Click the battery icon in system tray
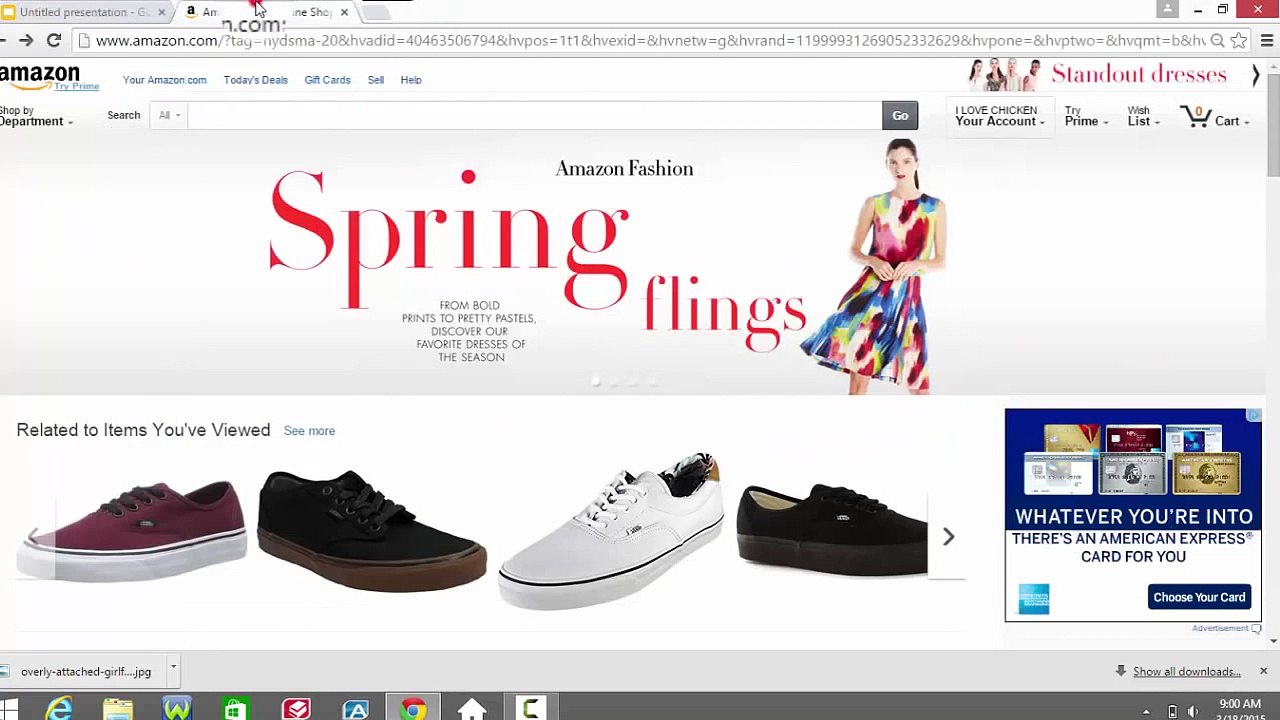 [1172, 712]
